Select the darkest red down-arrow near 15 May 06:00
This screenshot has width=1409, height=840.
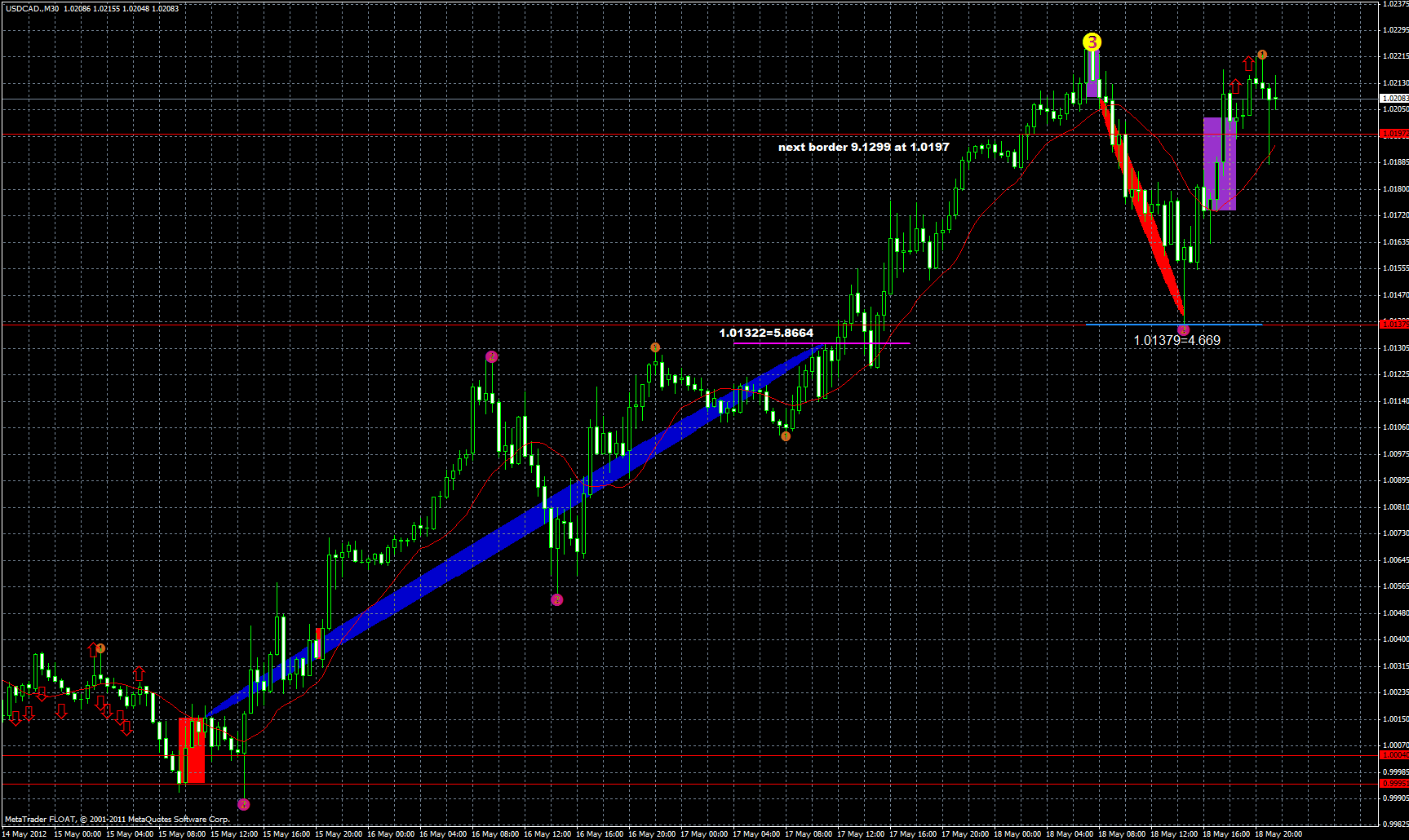(x=126, y=730)
